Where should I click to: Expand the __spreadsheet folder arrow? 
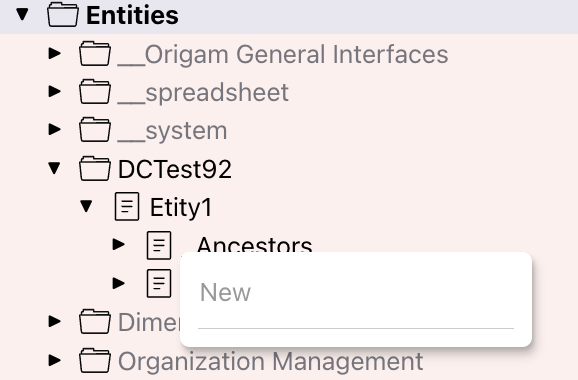pyautogui.click(x=55, y=91)
